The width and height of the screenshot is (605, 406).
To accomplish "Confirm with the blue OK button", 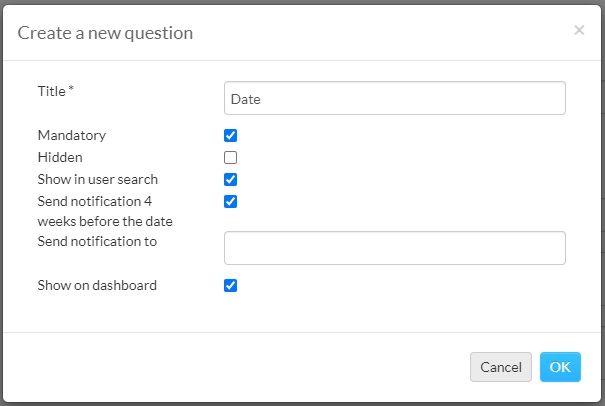I will click(560, 367).
